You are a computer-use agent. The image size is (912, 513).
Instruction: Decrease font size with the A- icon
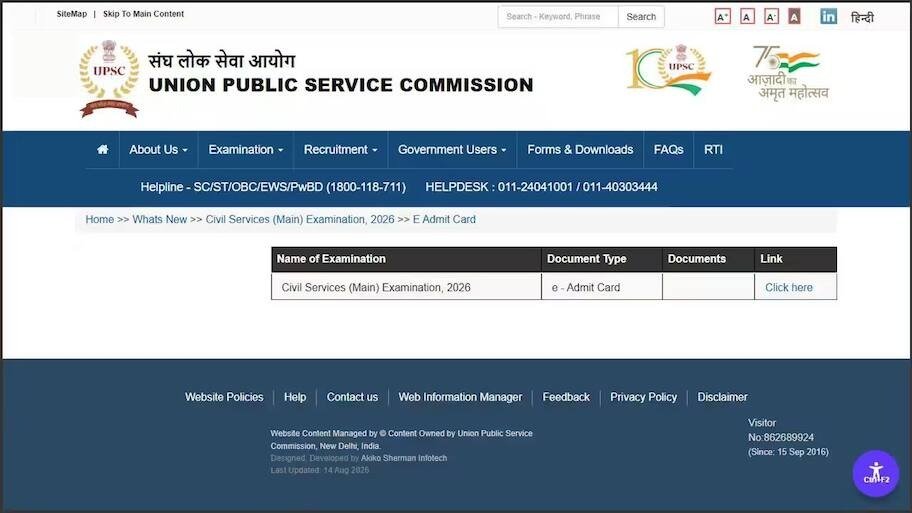click(x=771, y=16)
